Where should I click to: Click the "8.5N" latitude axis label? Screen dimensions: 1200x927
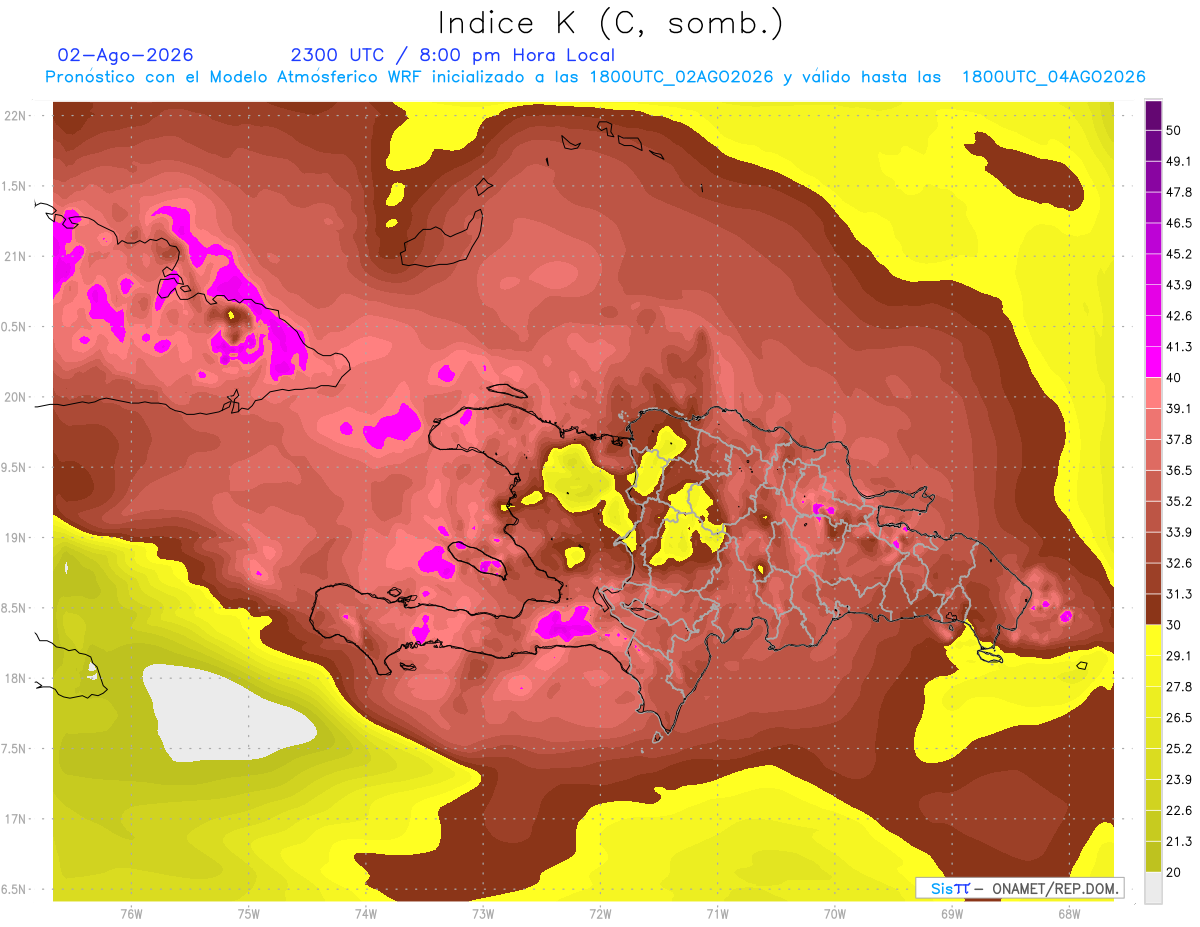pyautogui.click(x=15, y=608)
